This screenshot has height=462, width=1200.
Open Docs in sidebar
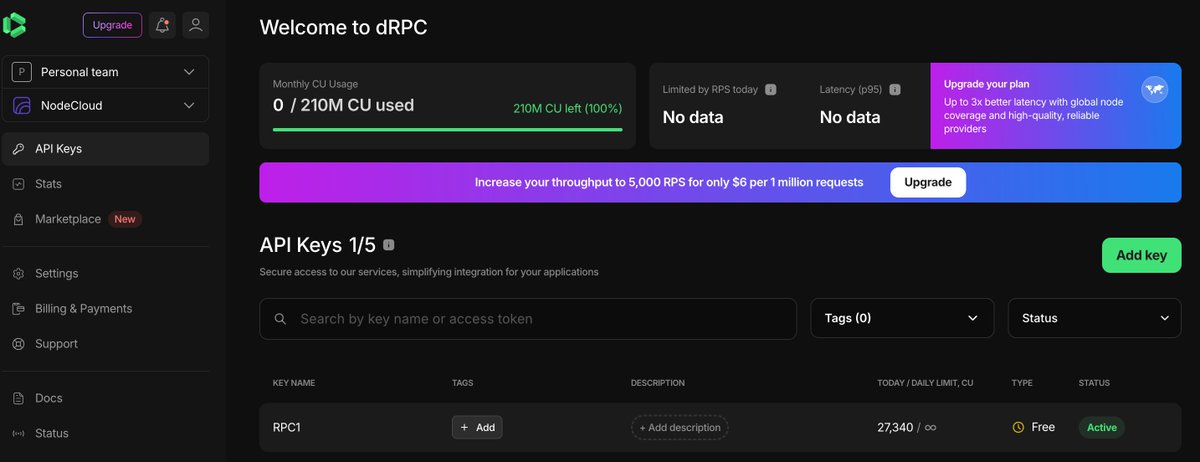(105, 398)
